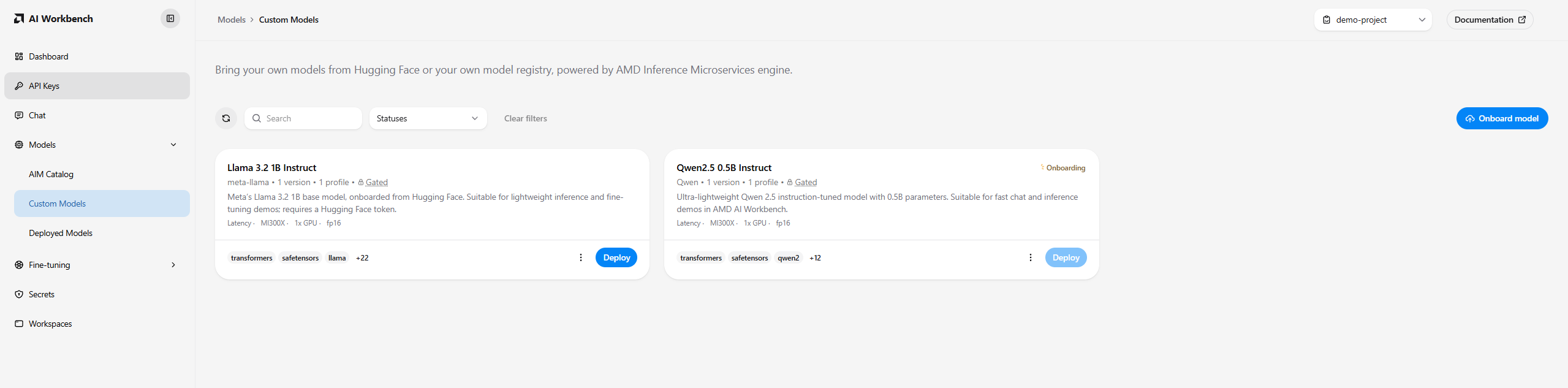This screenshot has height=388, width=1568.
Task: Click safetensors tag on Qwen card
Action: coord(749,258)
